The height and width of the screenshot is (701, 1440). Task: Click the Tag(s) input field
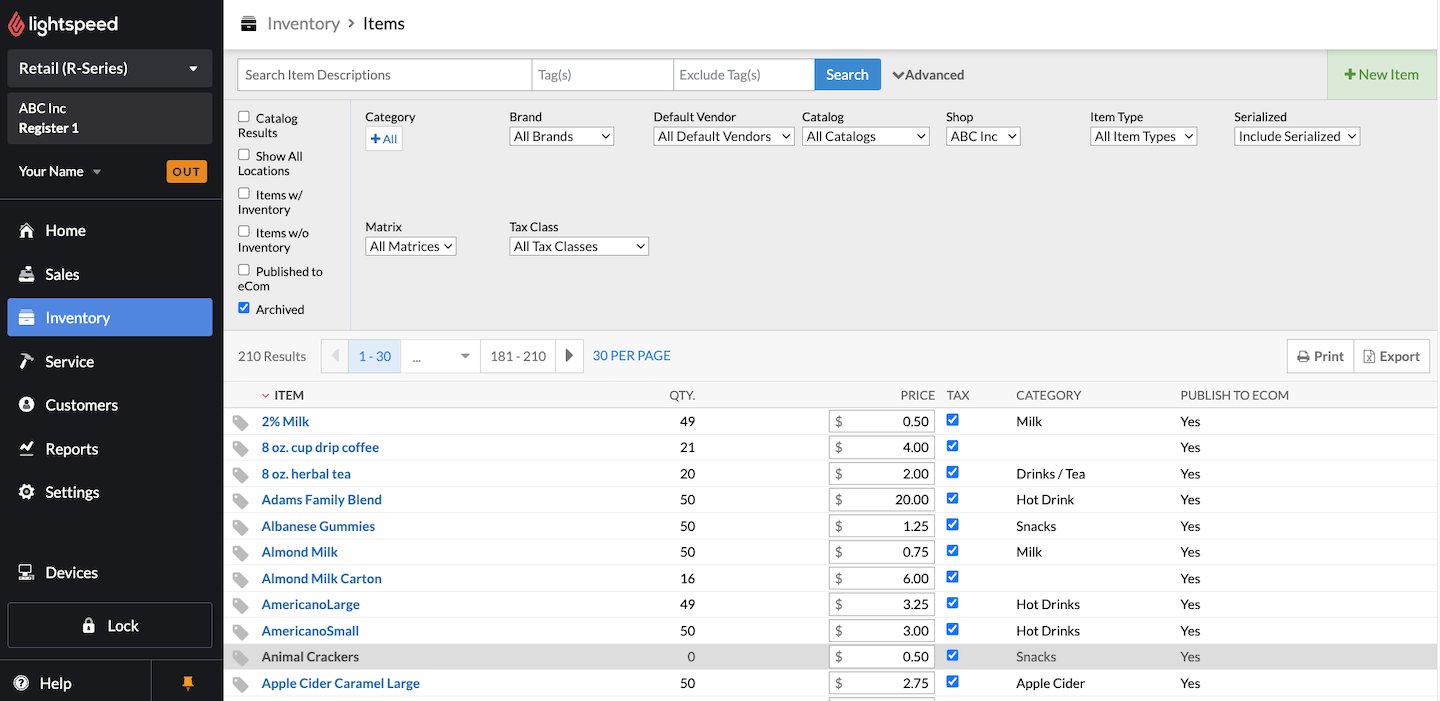tap(602, 75)
